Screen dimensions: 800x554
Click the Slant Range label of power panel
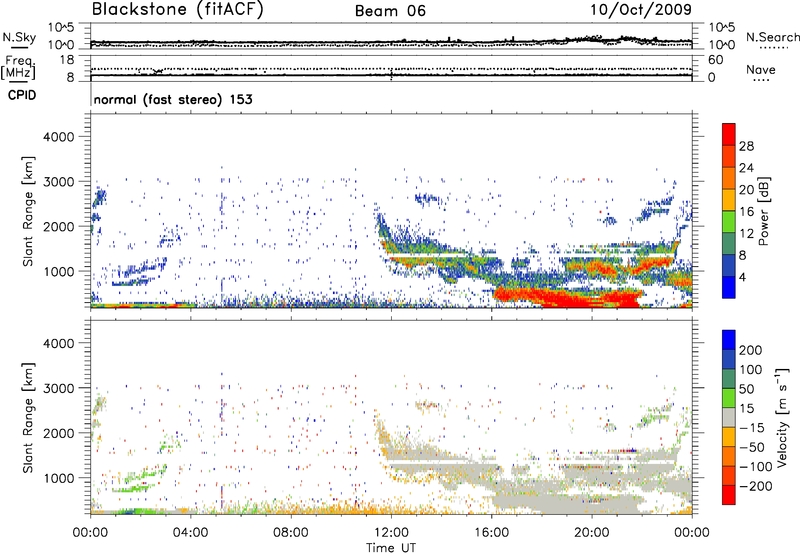[28, 211]
